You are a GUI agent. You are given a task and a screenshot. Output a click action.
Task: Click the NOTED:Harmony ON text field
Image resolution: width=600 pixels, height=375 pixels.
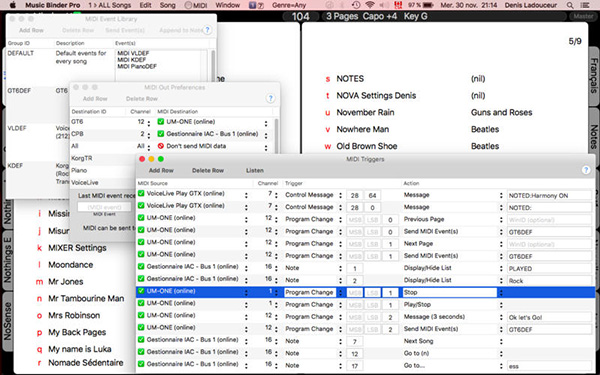click(x=549, y=196)
